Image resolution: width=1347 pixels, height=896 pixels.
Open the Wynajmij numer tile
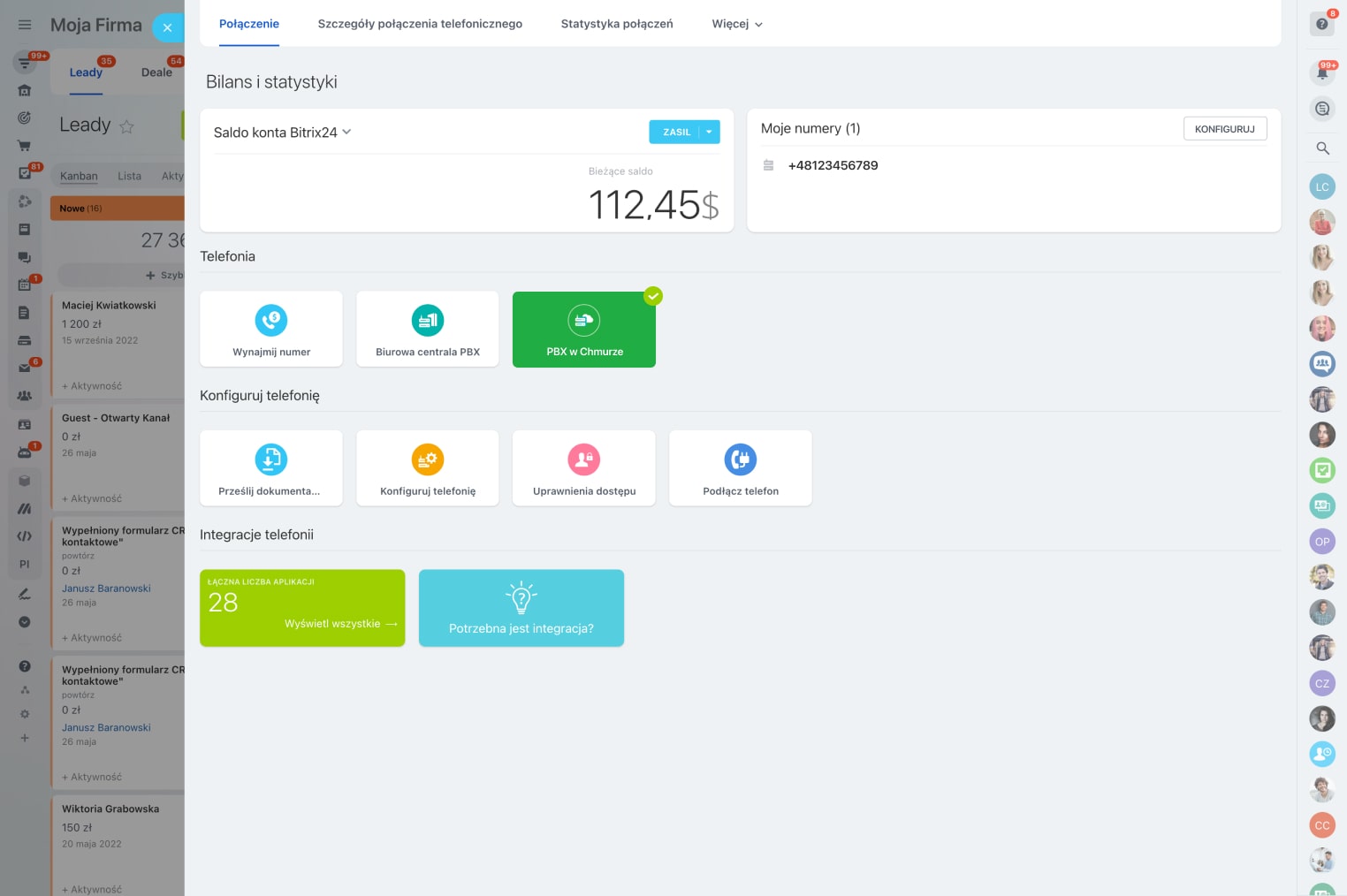click(271, 329)
